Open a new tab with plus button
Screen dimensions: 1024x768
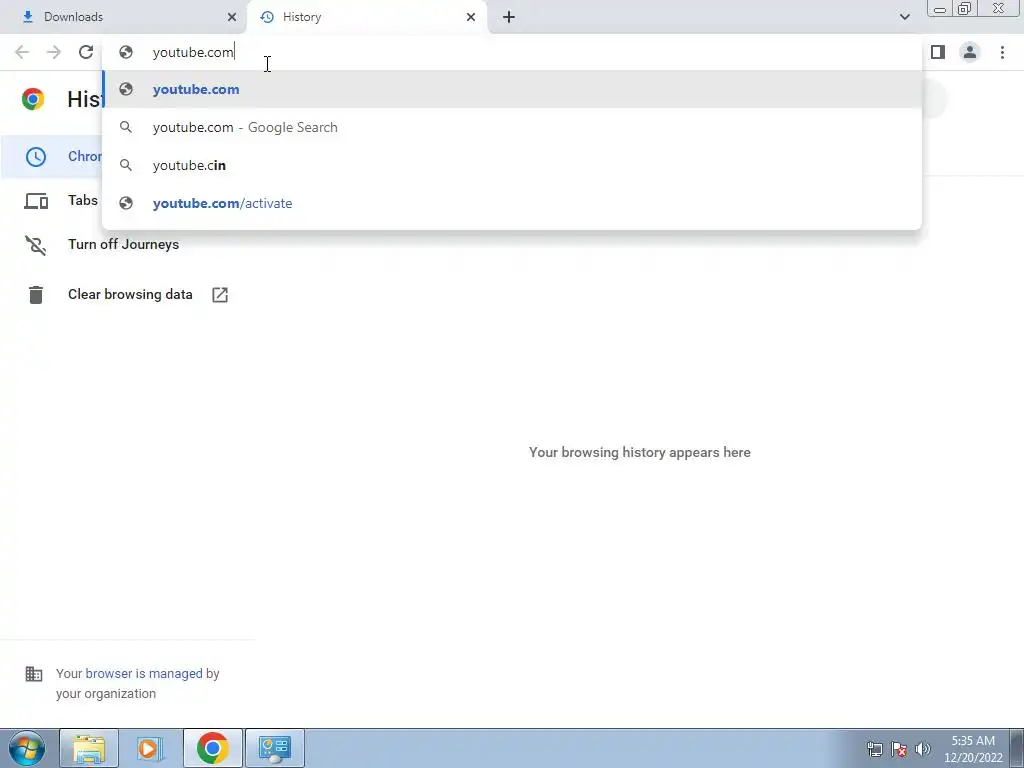(509, 17)
